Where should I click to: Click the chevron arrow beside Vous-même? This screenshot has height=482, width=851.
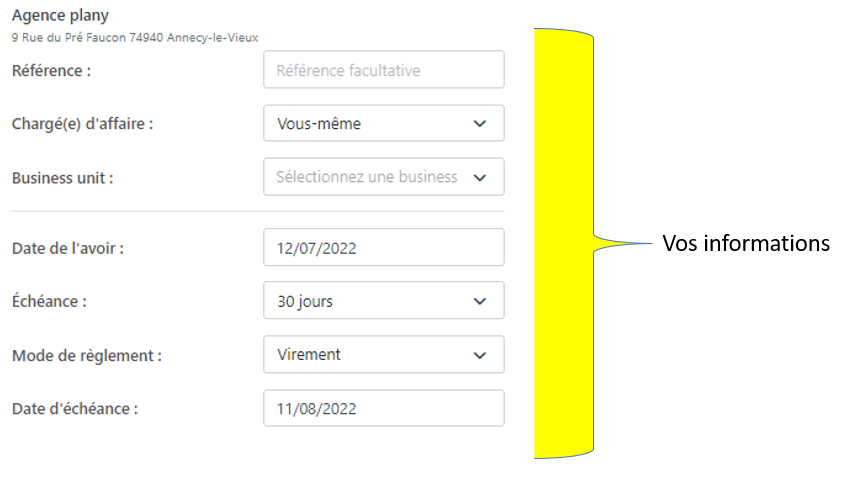[x=480, y=124]
